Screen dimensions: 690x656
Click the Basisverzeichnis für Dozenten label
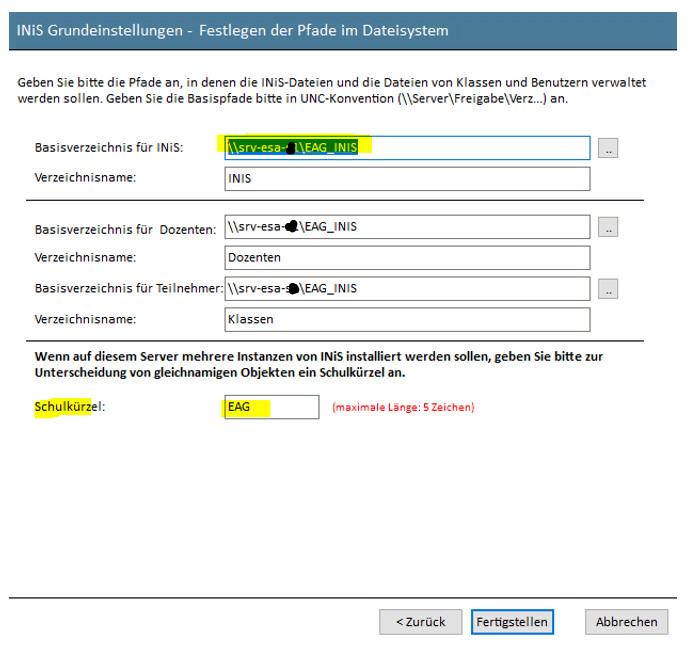pos(125,230)
